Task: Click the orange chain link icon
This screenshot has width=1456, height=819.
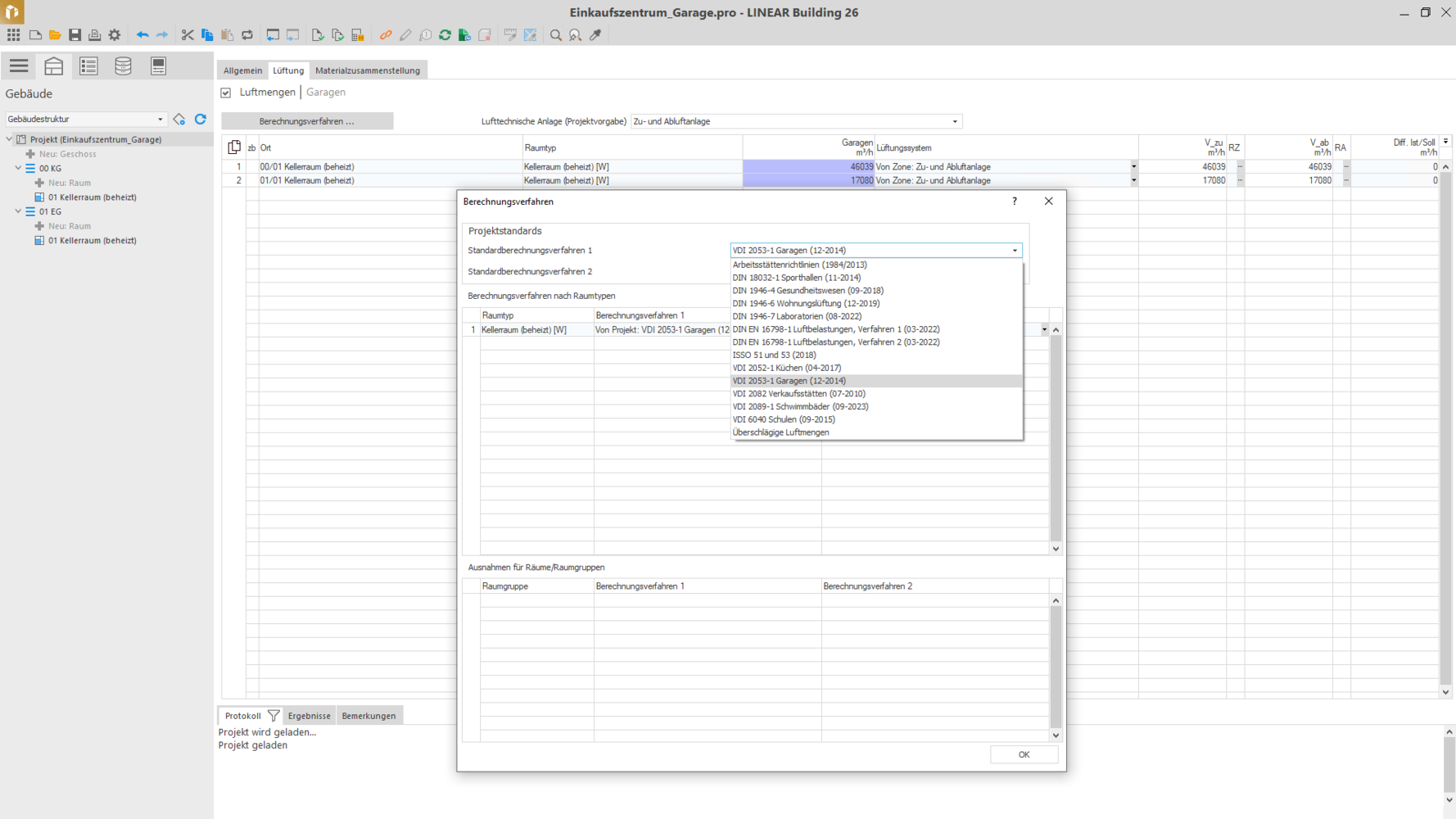Action: (x=386, y=35)
